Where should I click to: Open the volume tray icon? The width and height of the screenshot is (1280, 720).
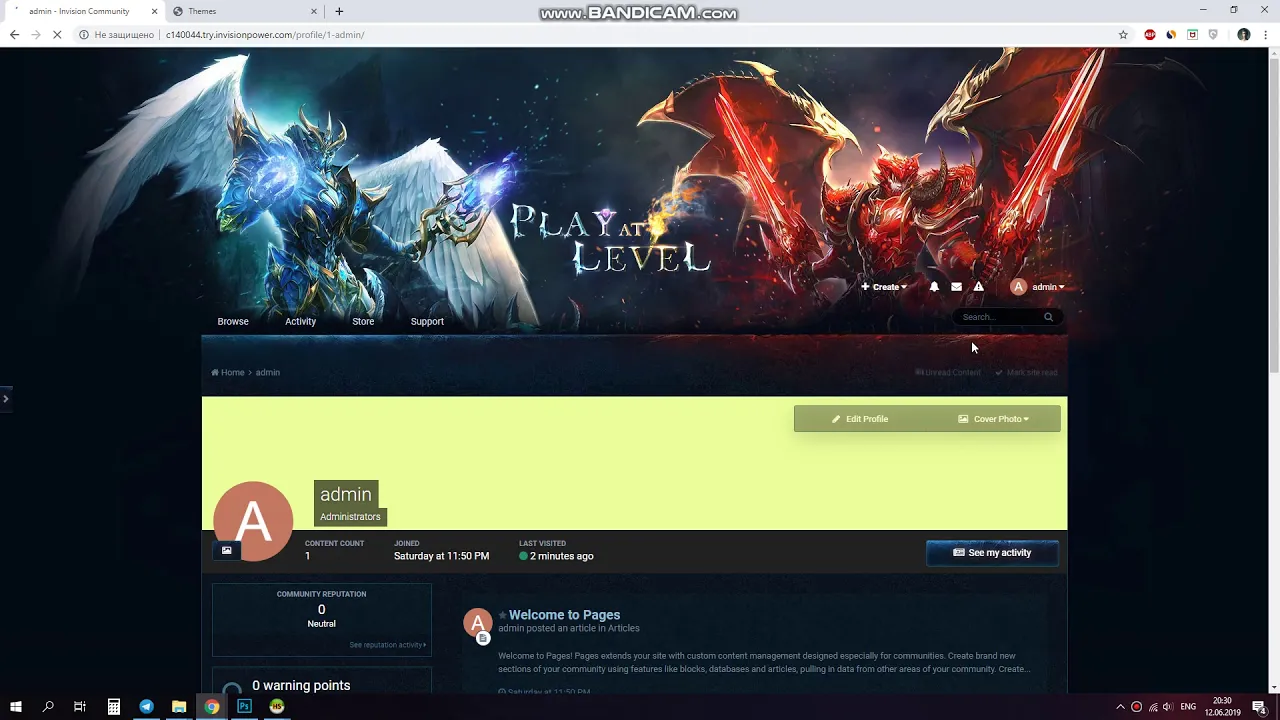pyautogui.click(x=1167, y=707)
